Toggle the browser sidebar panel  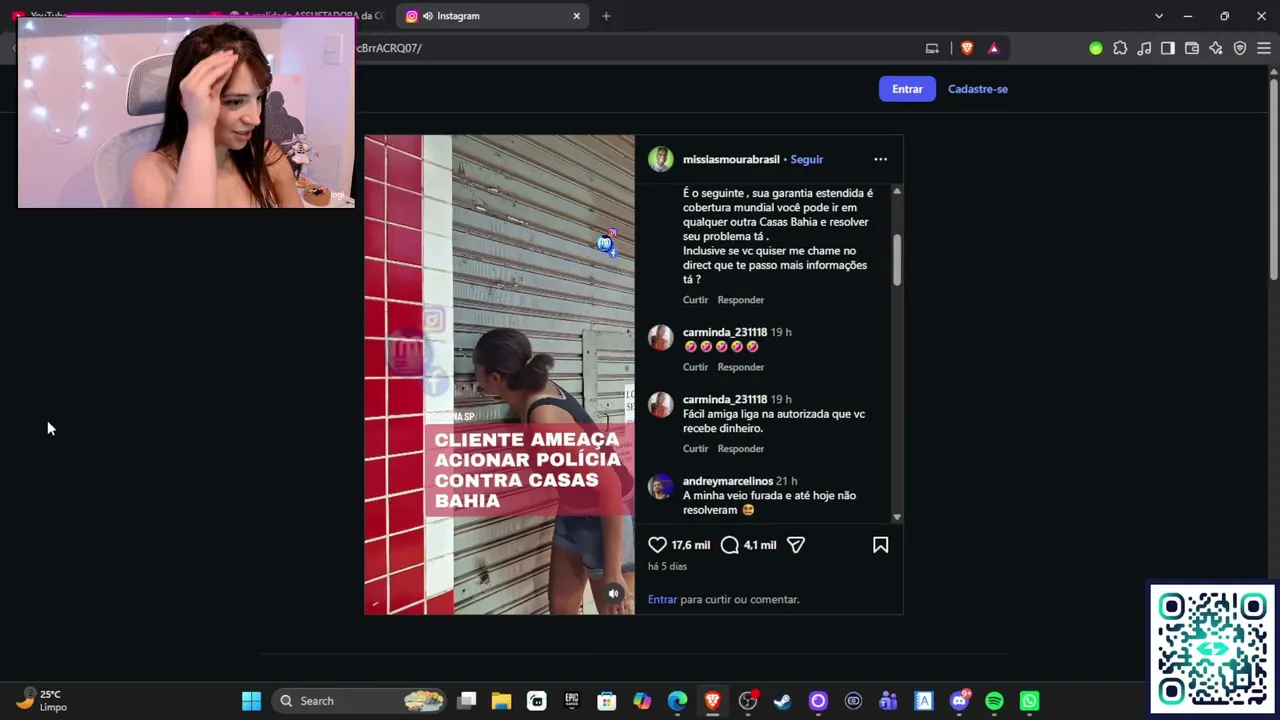tap(1168, 48)
